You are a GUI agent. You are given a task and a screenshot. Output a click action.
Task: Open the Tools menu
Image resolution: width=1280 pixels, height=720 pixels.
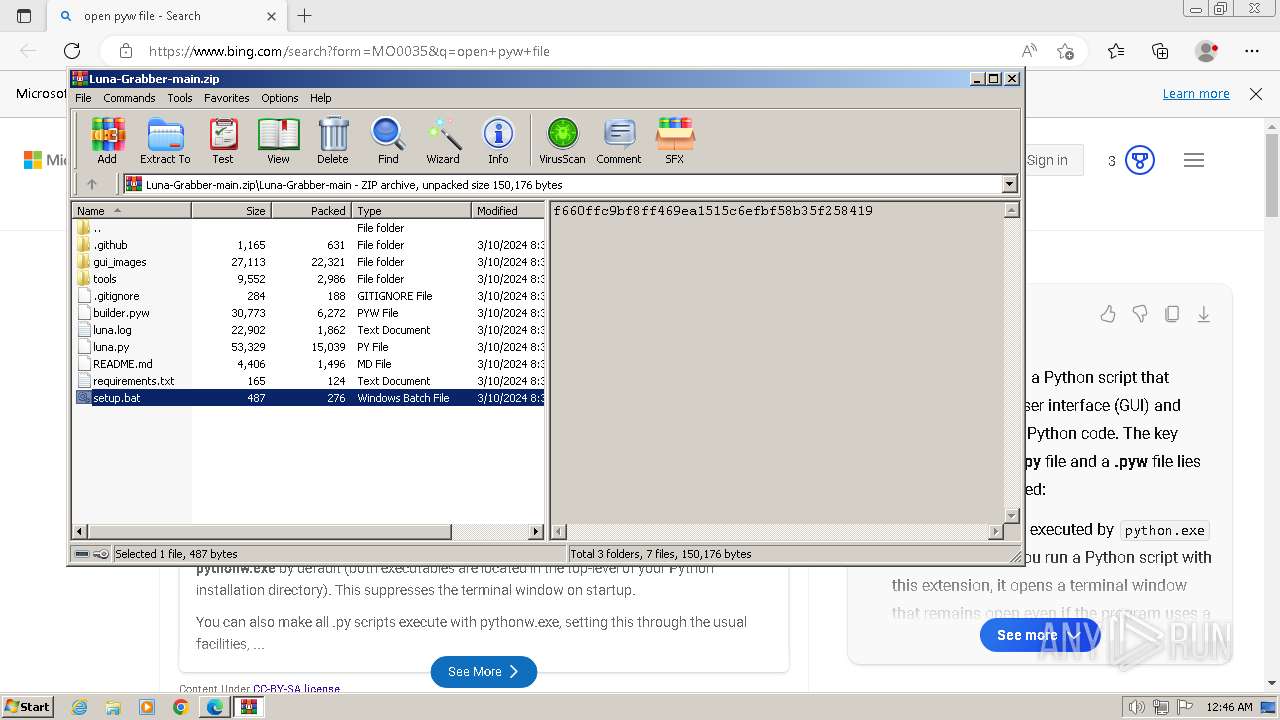pos(180,98)
